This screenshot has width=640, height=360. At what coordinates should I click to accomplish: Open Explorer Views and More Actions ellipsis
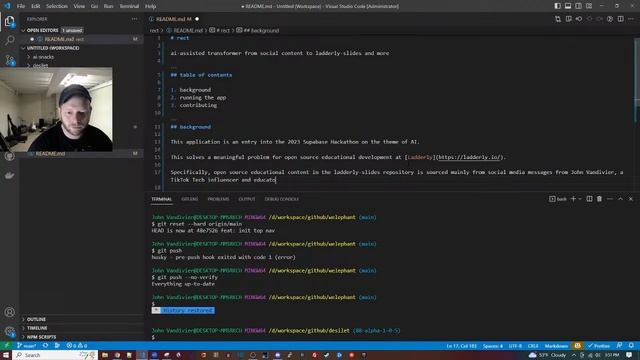(x=134, y=19)
